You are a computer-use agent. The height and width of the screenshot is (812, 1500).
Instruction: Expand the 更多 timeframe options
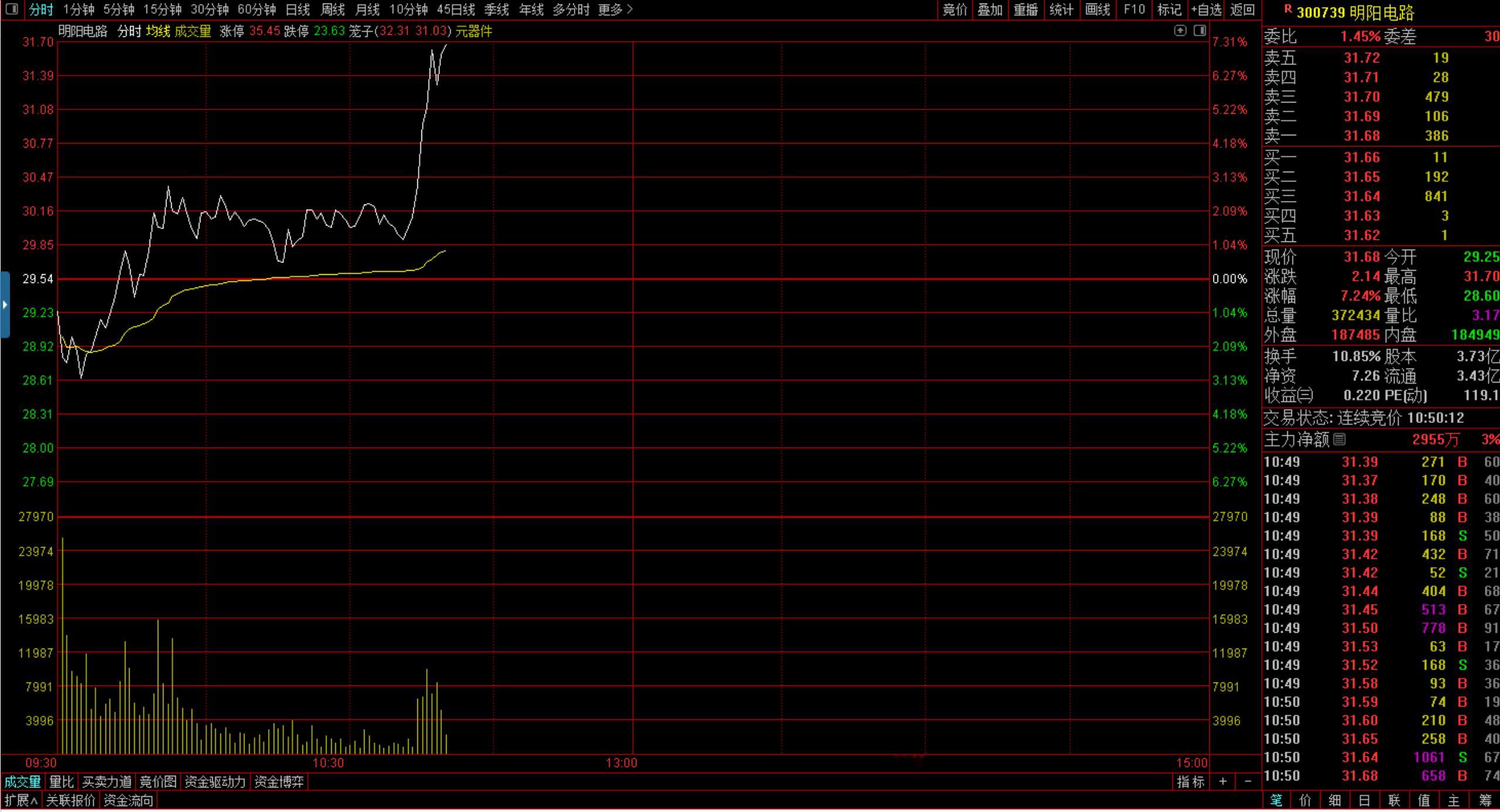[x=615, y=9]
